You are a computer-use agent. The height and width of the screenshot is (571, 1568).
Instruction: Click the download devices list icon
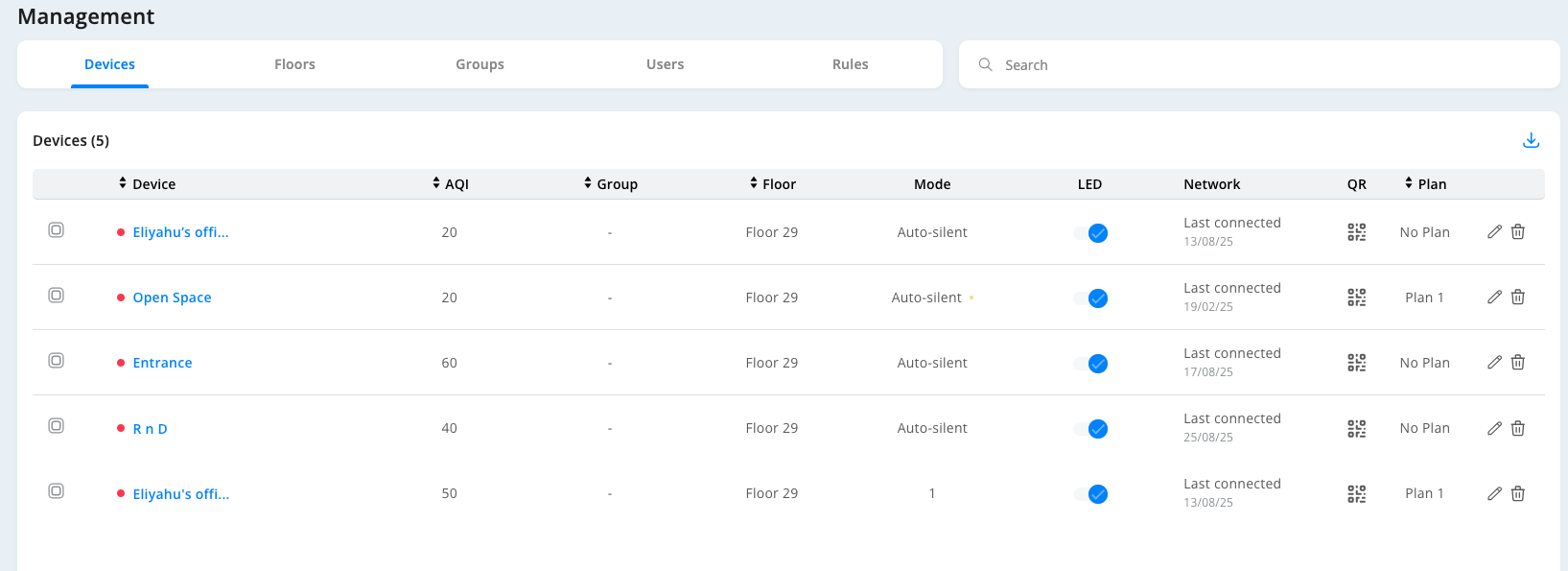tap(1531, 141)
